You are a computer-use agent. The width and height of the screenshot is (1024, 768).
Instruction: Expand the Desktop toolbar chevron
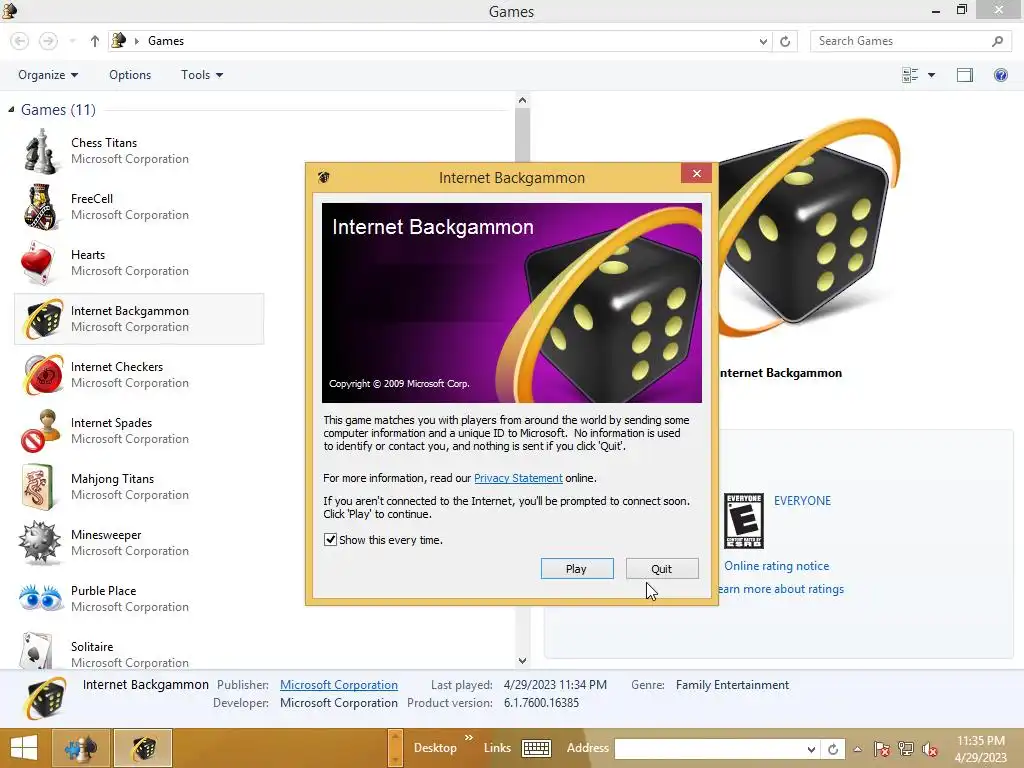pos(468,738)
